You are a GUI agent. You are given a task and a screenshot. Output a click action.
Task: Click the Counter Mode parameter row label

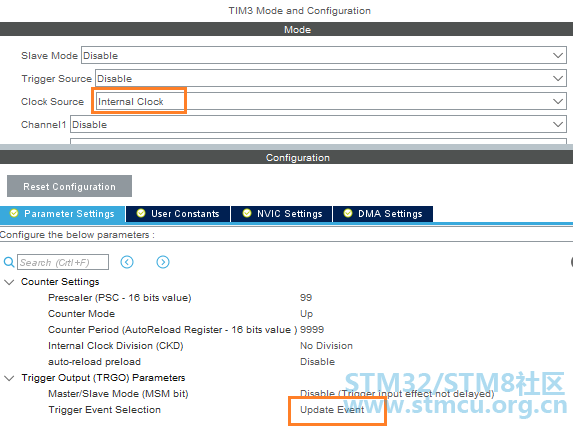pos(82,314)
